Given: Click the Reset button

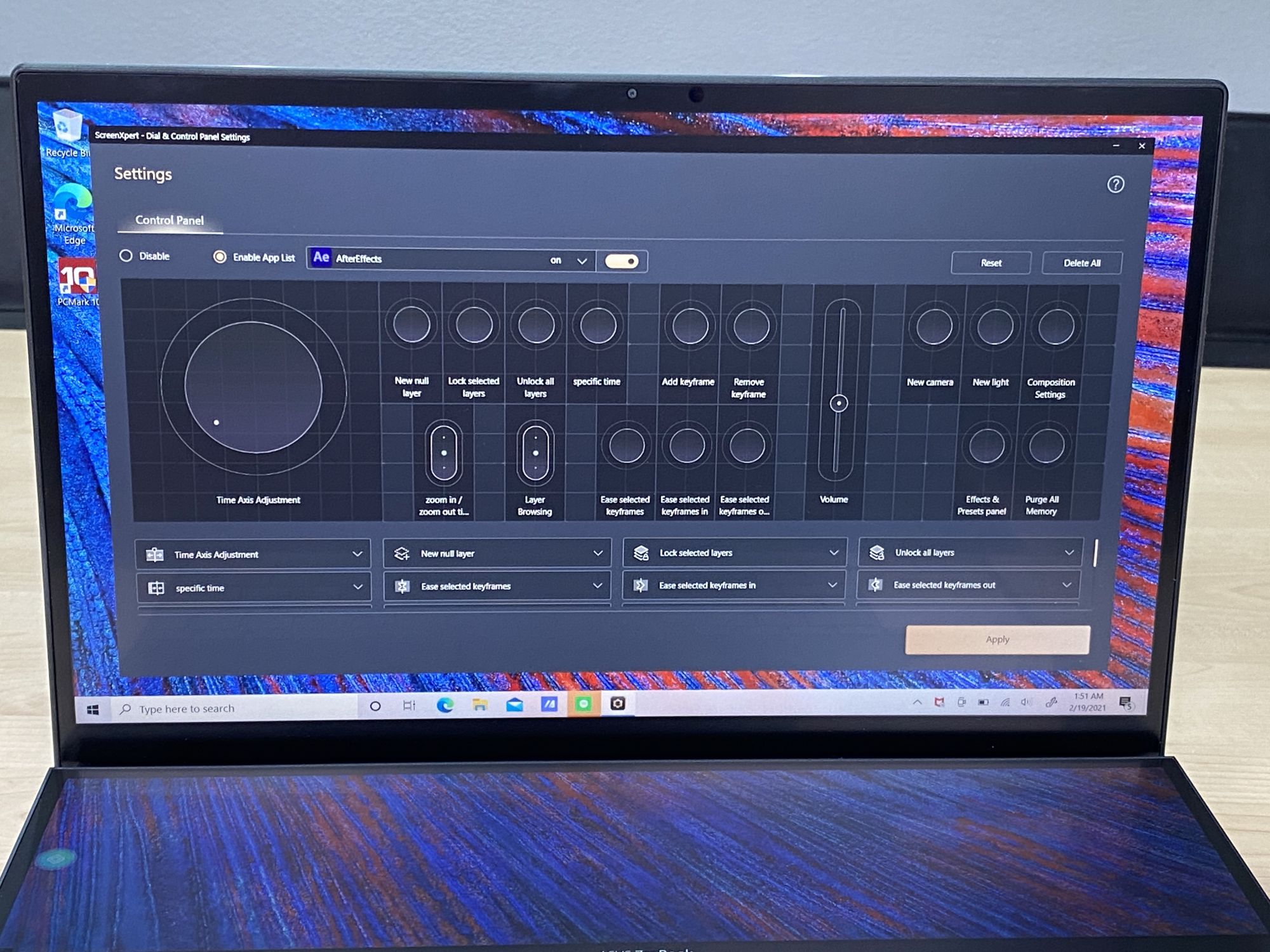Looking at the screenshot, I should click(x=990, y=263).
